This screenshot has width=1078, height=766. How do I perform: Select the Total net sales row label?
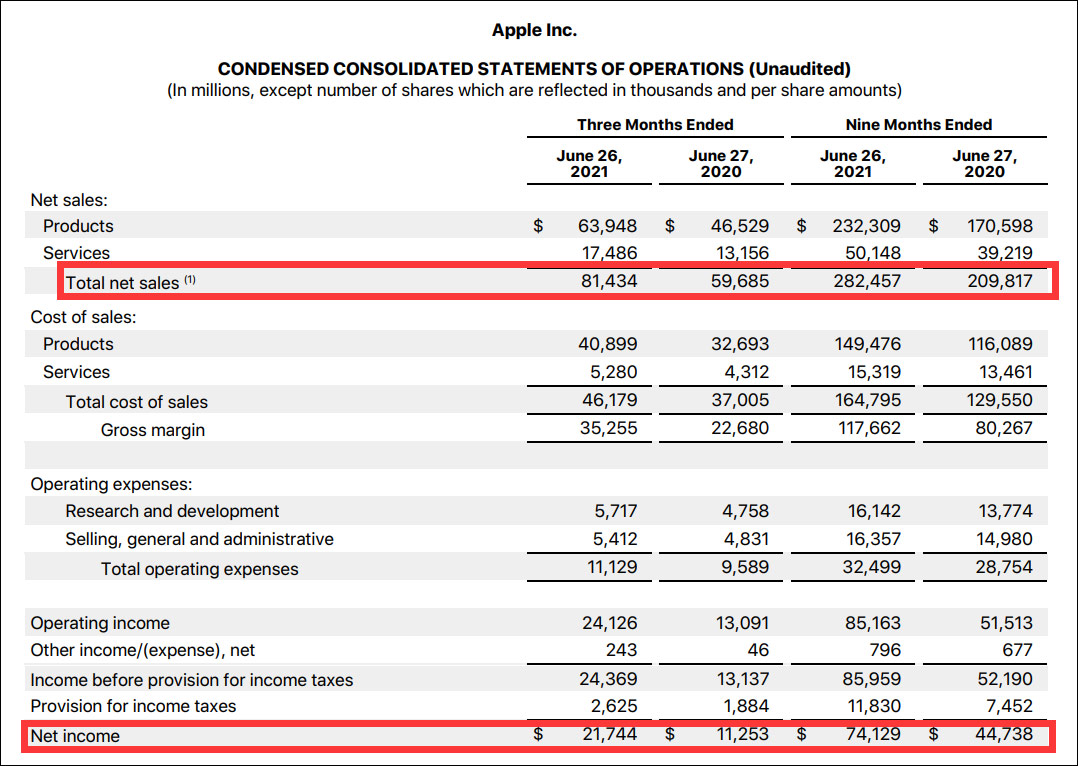[x=122, y=283]
